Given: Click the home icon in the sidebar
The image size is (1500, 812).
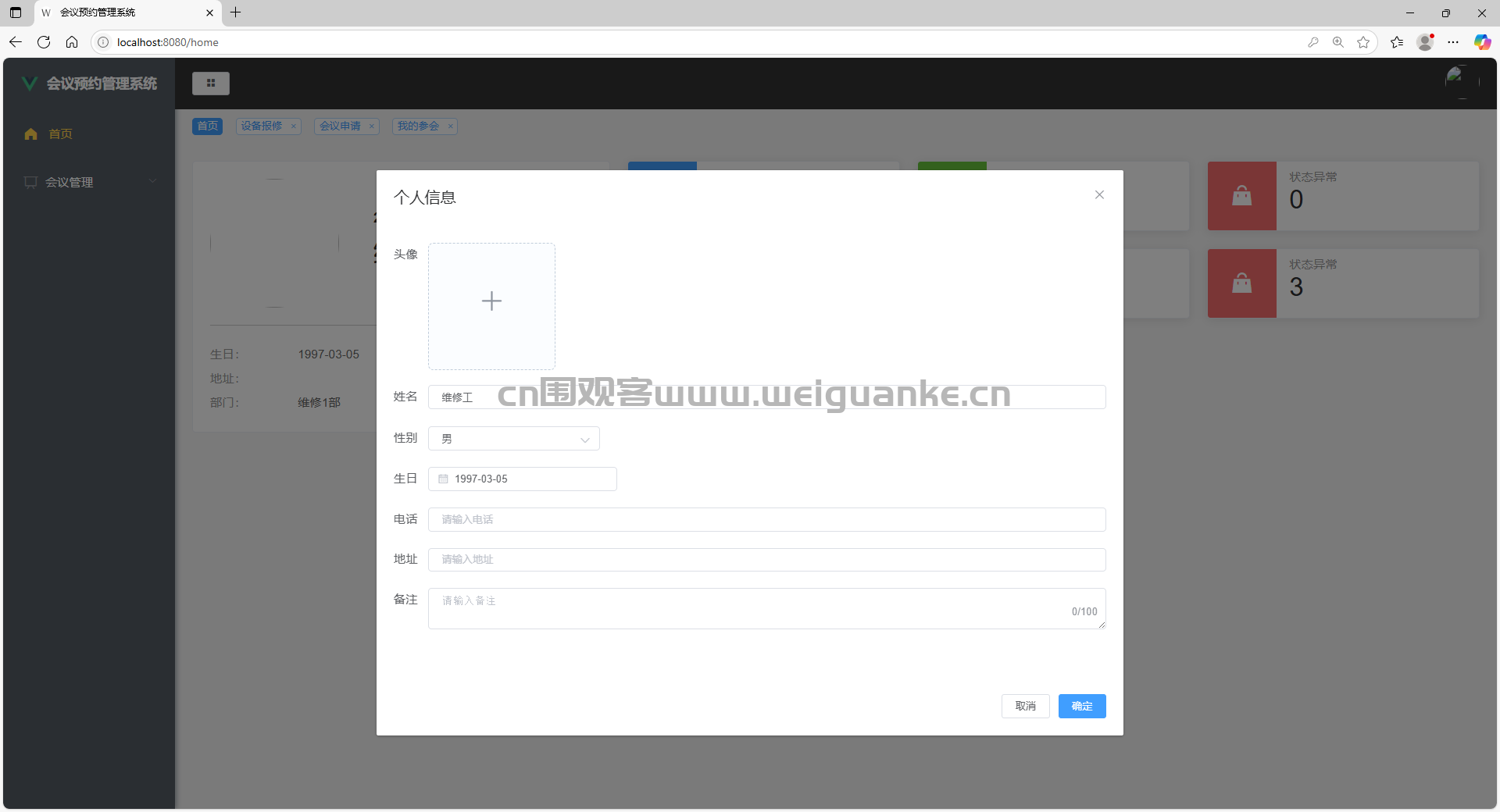Looking at the screenshot, I should click(30, 134).
